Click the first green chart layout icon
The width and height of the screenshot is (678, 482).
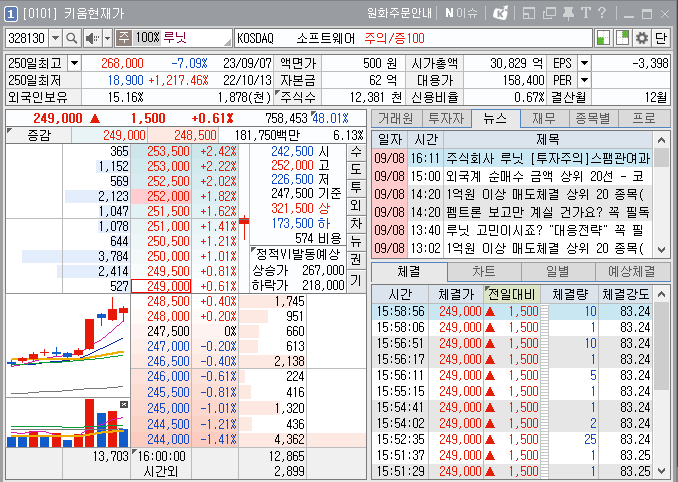coord(603,38)
